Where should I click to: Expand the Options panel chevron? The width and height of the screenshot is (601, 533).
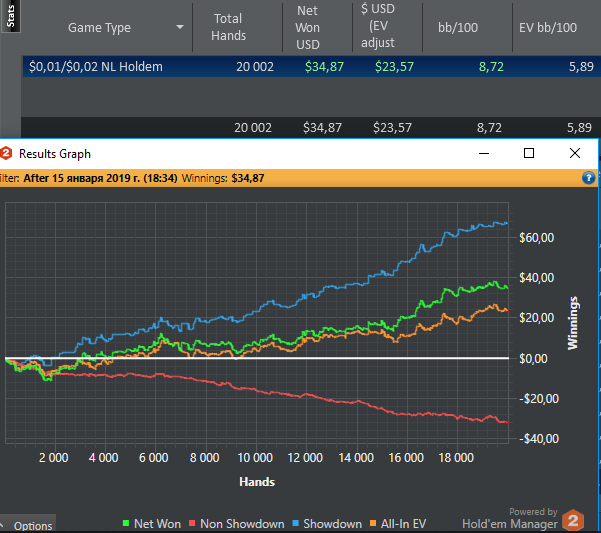[2, 525]
